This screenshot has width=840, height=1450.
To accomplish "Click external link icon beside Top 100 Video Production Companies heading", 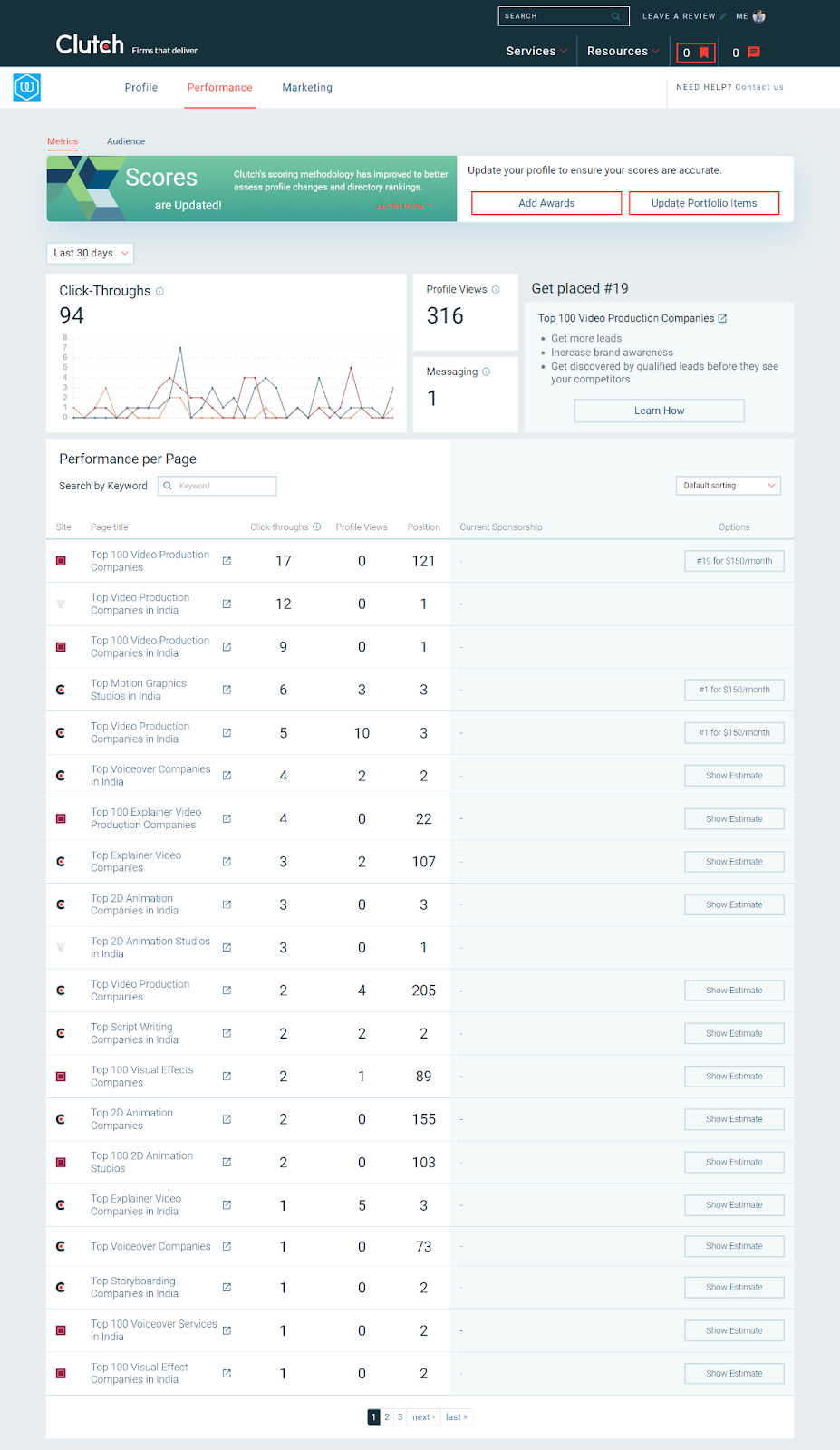I will tap(722, 318).
